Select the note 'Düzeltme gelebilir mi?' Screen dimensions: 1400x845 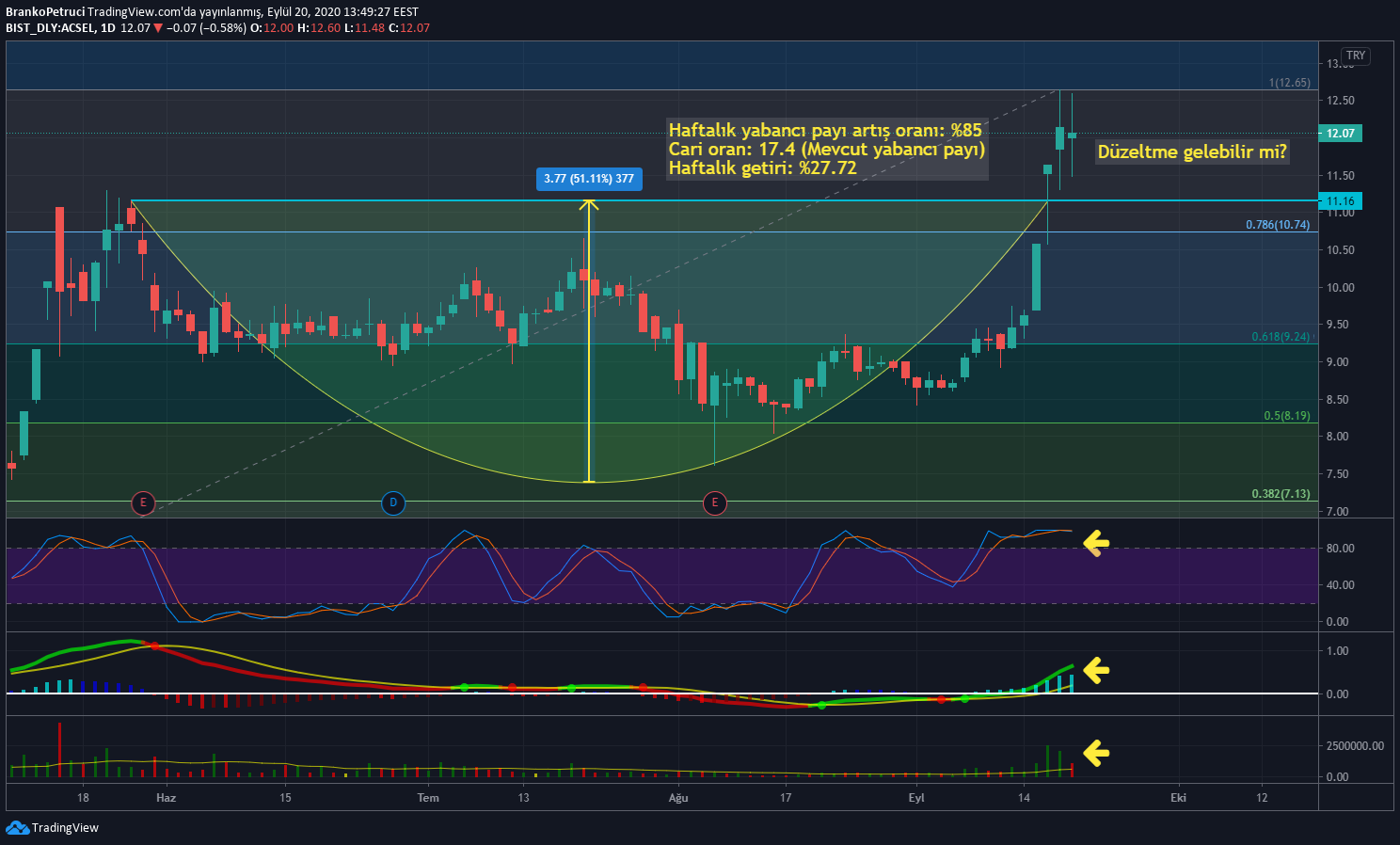tap(1192, 152)
